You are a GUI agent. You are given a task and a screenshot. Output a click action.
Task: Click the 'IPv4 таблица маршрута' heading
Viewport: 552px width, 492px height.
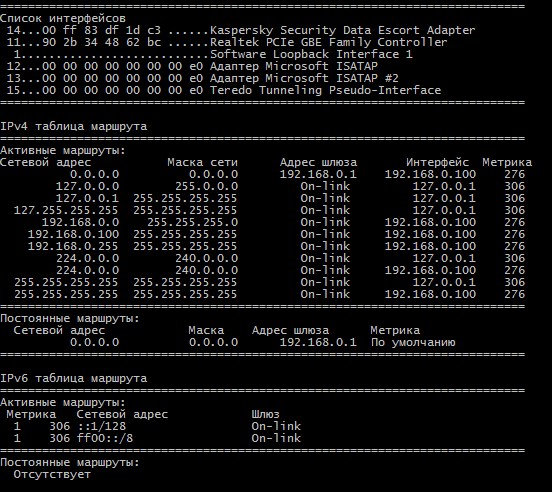pyautogui.click(x=73, y=126)
